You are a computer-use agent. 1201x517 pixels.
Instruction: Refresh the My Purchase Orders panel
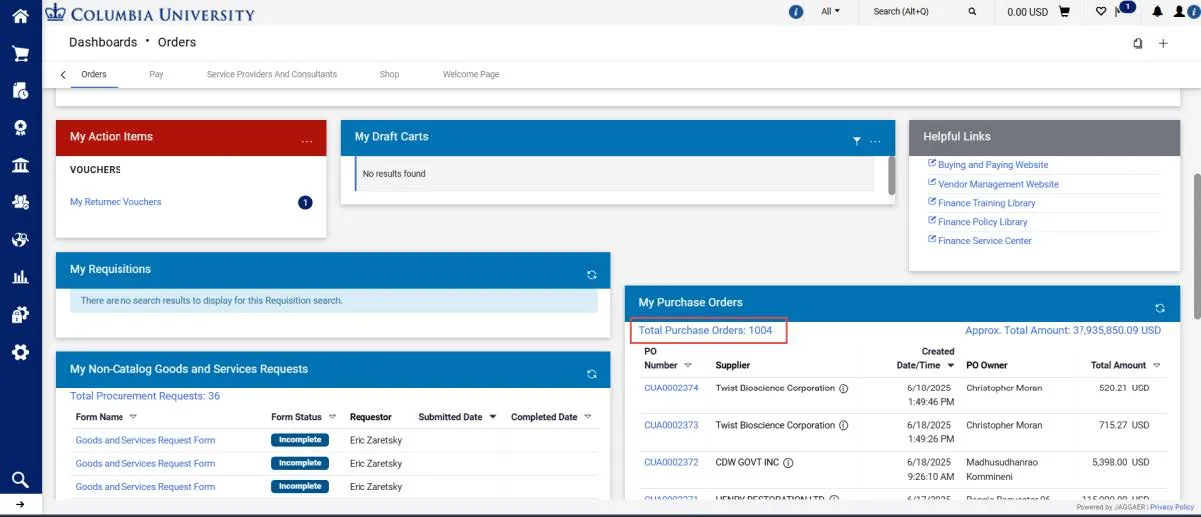1160,308
